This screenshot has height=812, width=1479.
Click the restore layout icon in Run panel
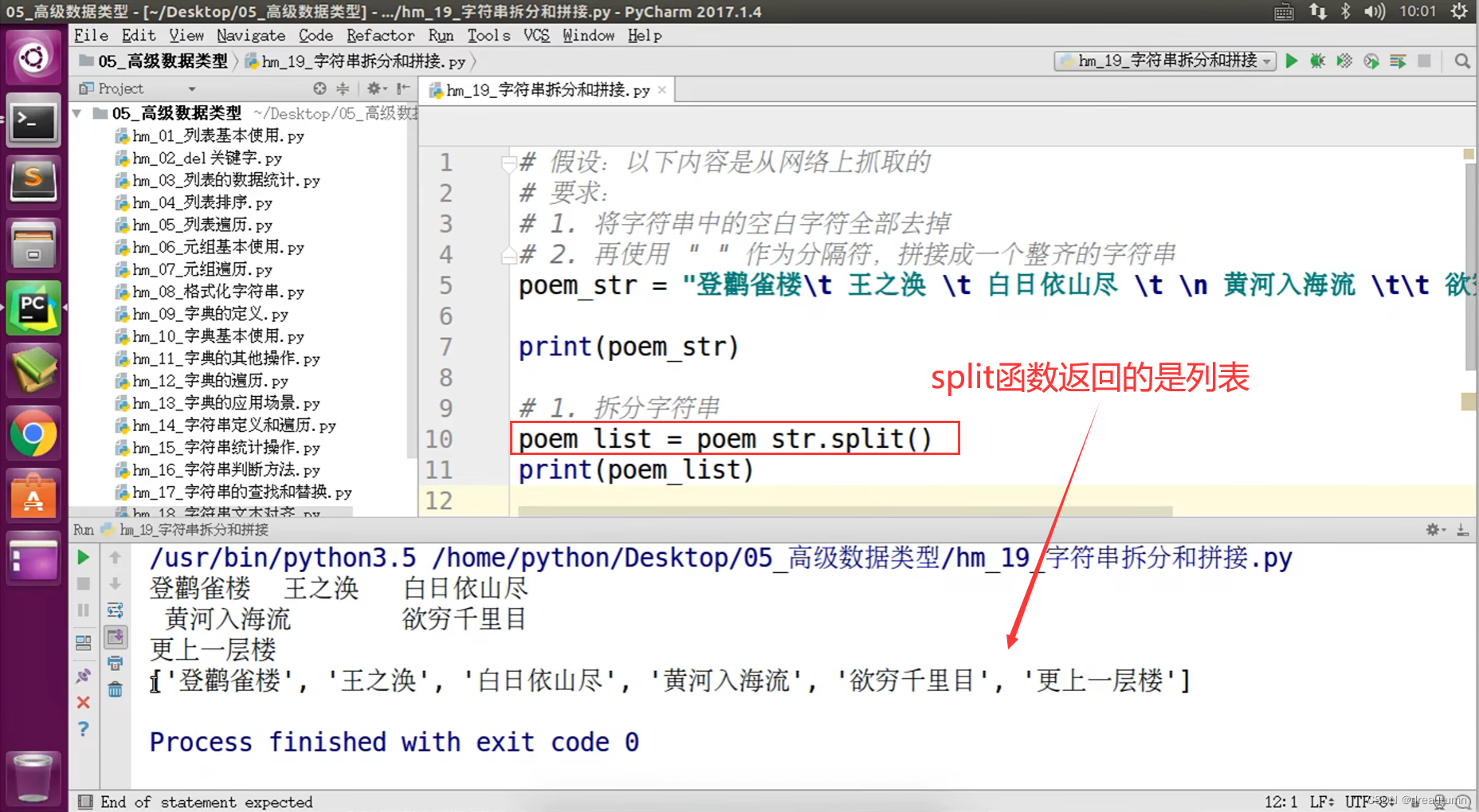[83, 642]
